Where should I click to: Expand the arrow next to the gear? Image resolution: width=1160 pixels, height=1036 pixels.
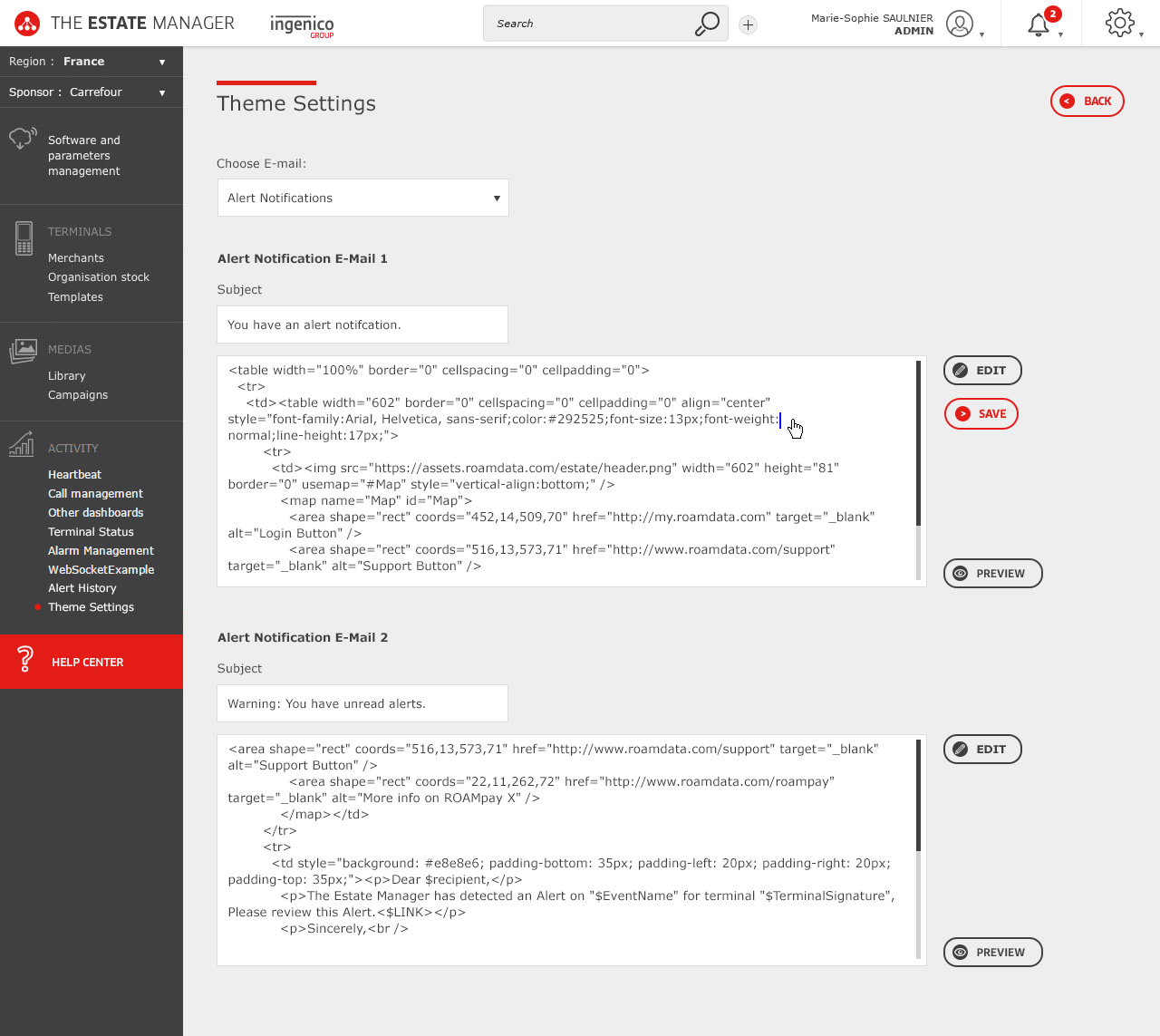(1141, 34)
